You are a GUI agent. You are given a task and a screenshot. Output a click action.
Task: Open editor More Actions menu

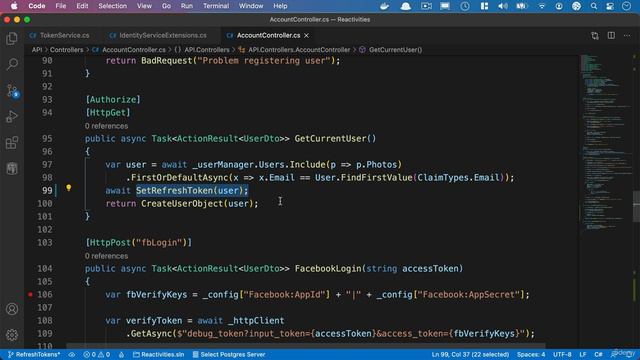627,36
